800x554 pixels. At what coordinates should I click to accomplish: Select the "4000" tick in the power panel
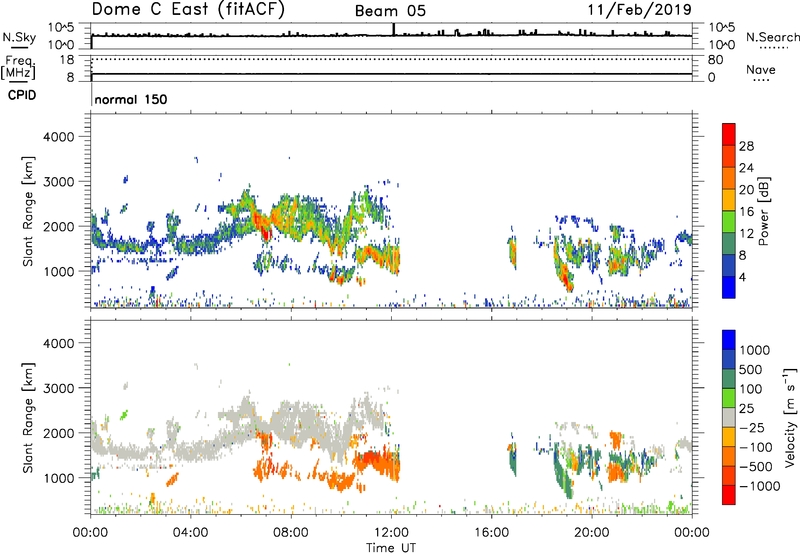click(x=59, y=137)
